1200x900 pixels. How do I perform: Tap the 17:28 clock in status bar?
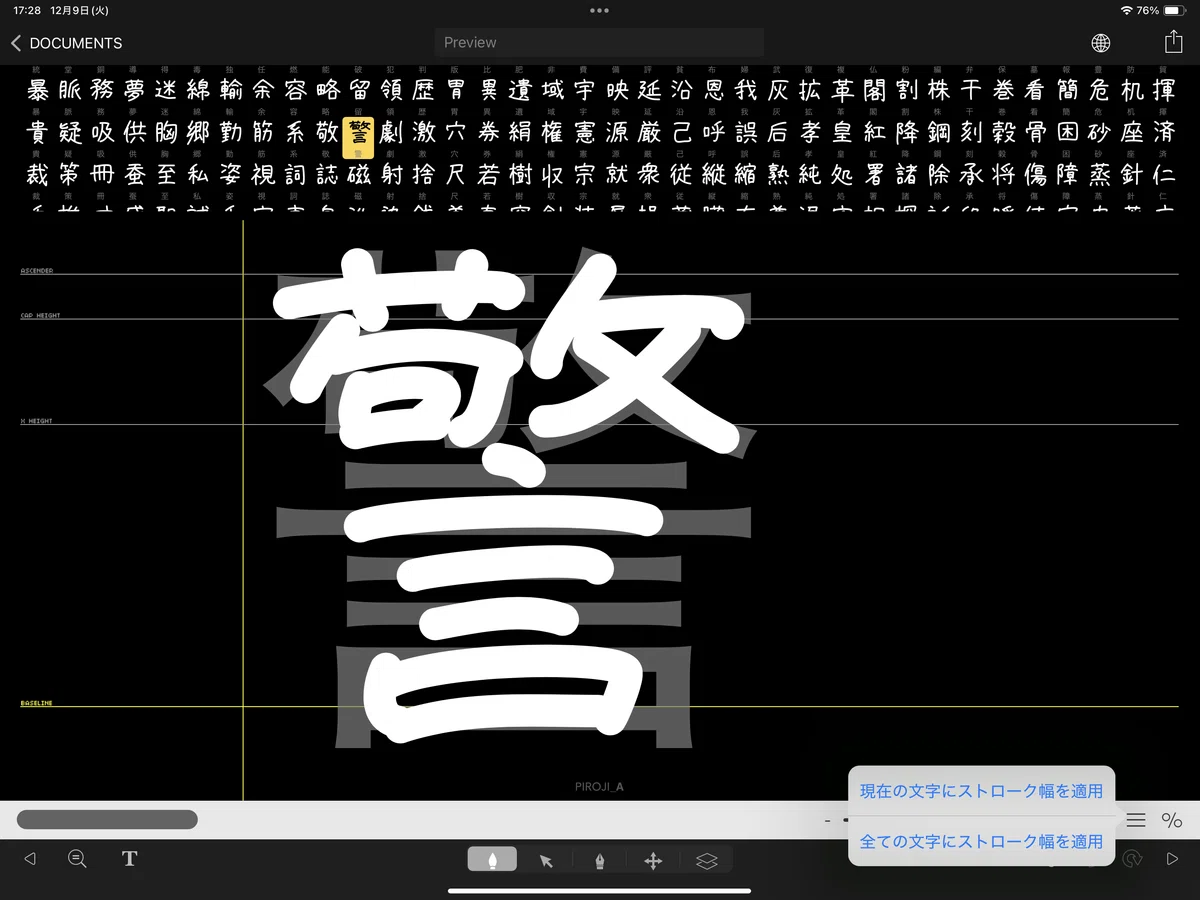click(27, 10)
